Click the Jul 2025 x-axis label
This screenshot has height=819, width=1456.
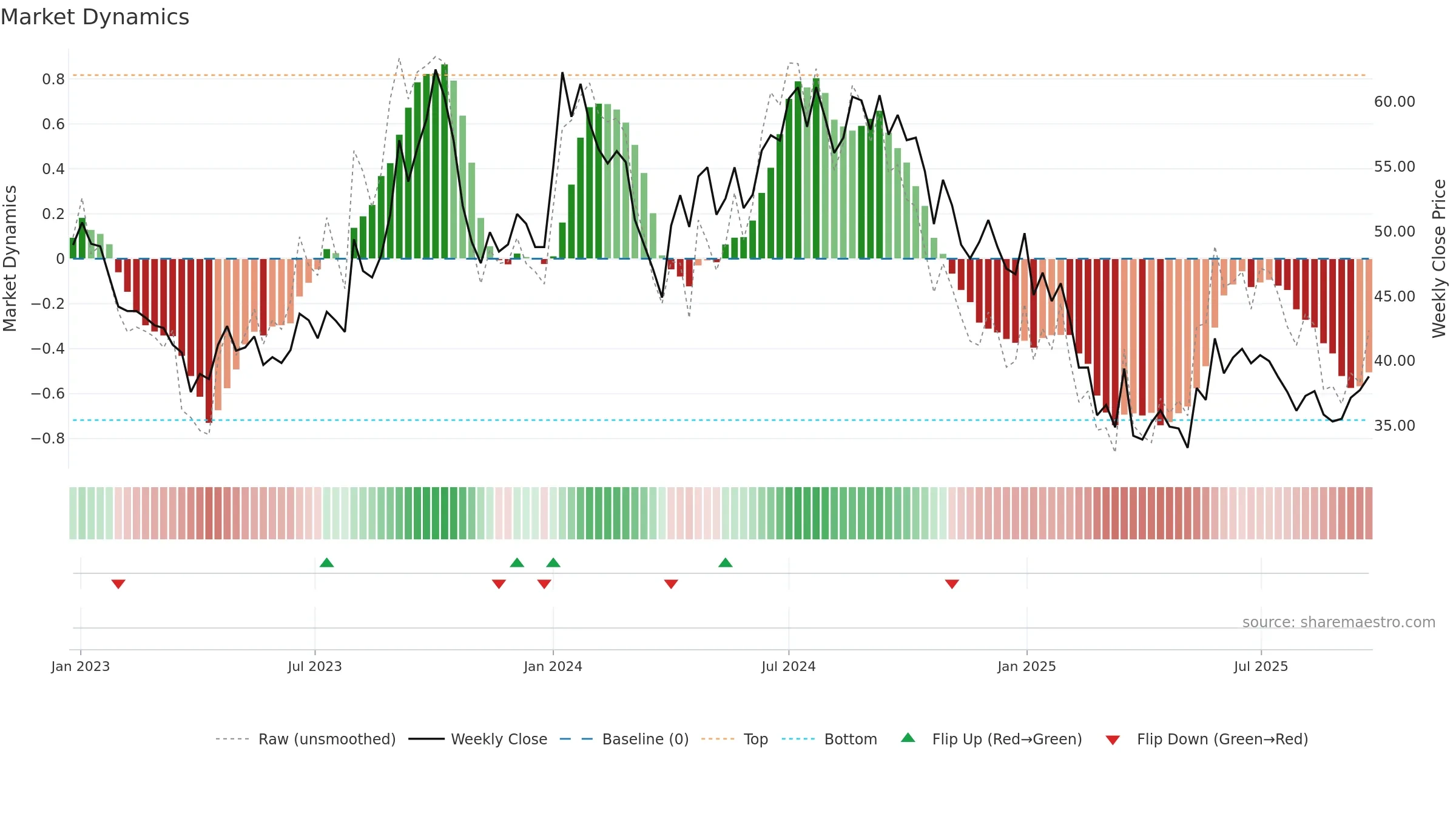[1261, 666]
